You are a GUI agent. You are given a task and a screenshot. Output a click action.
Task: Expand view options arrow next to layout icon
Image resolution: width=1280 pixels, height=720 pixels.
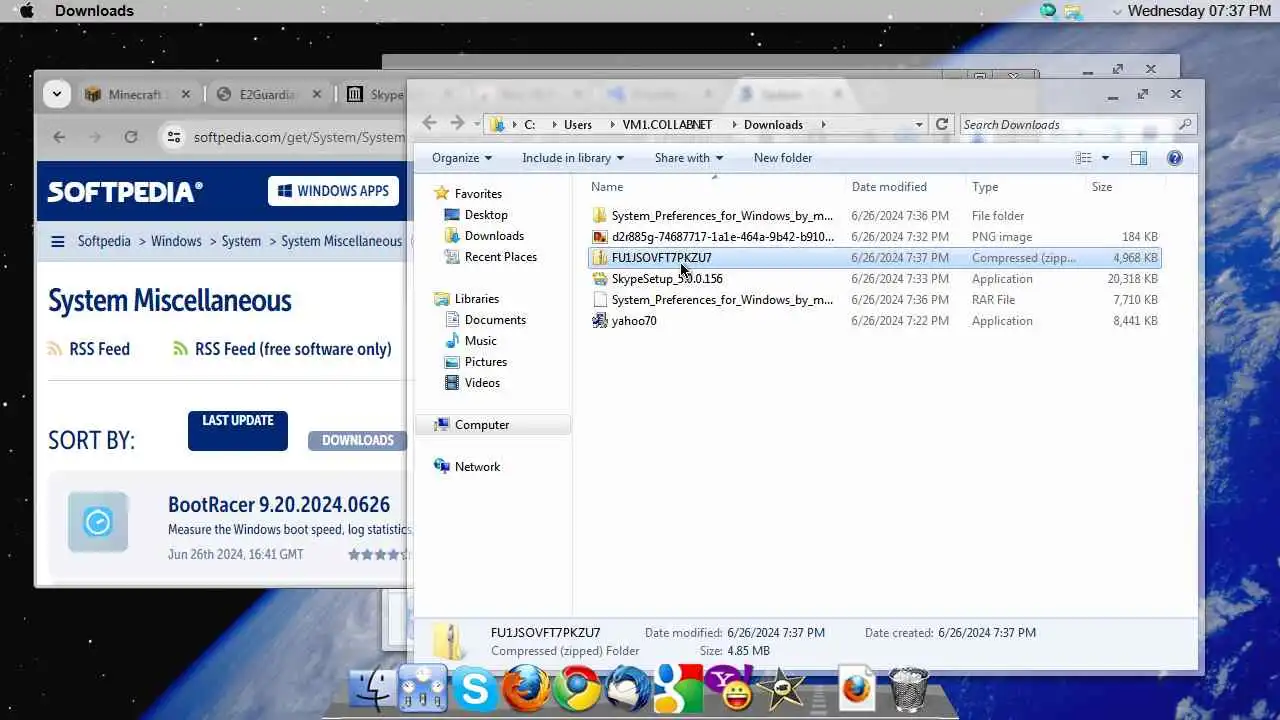click(1105, 158)
